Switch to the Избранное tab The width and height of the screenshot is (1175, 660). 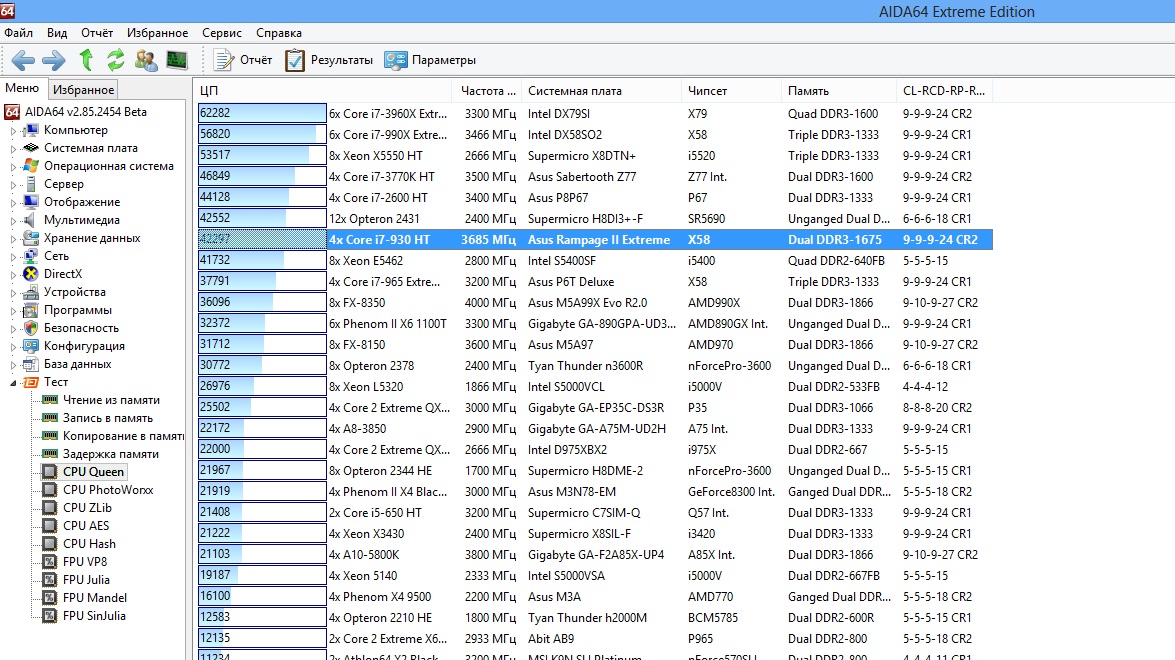point(84,90)
